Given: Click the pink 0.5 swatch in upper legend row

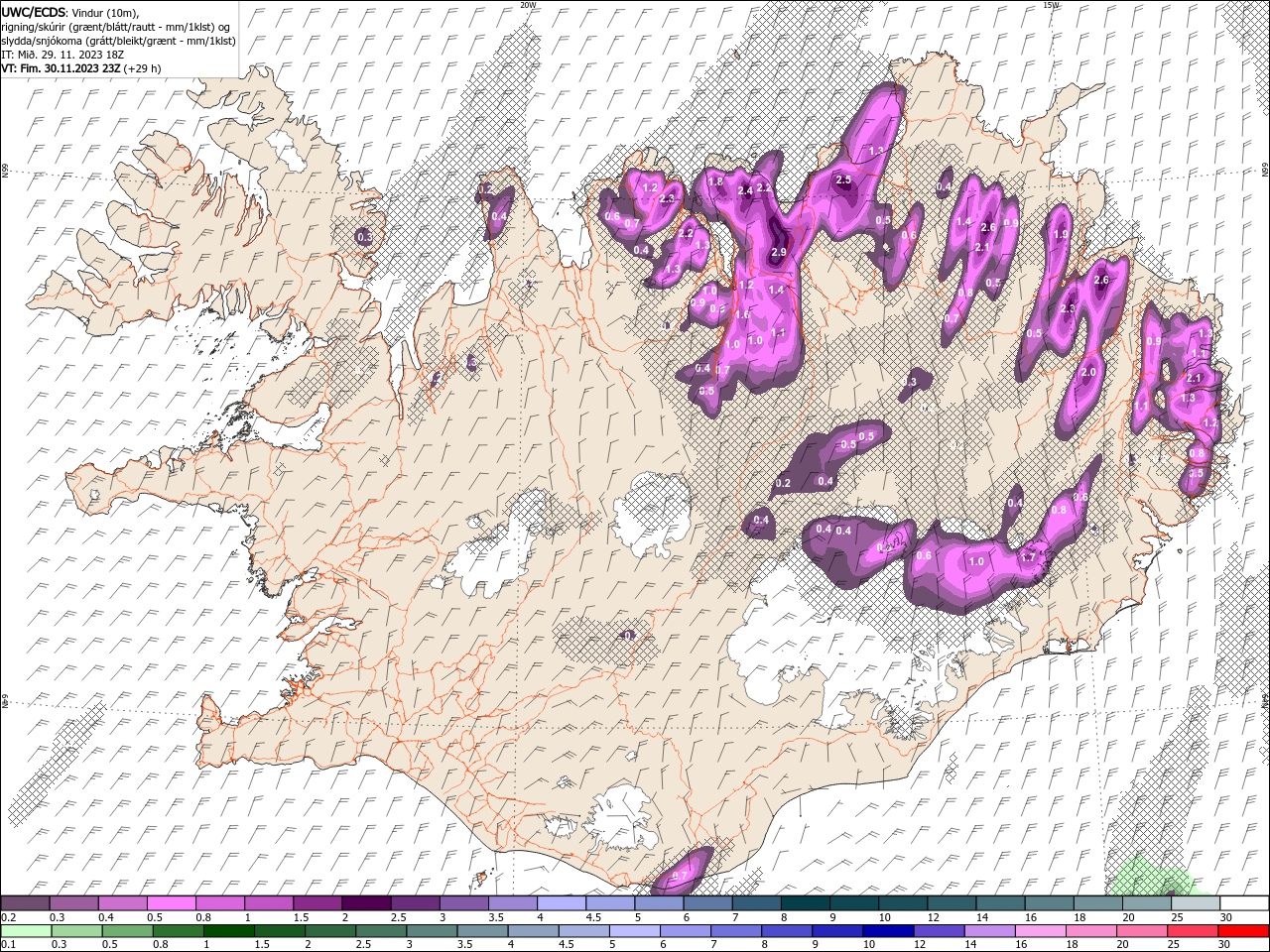Looking at the screenshot, I should point(171,903).
